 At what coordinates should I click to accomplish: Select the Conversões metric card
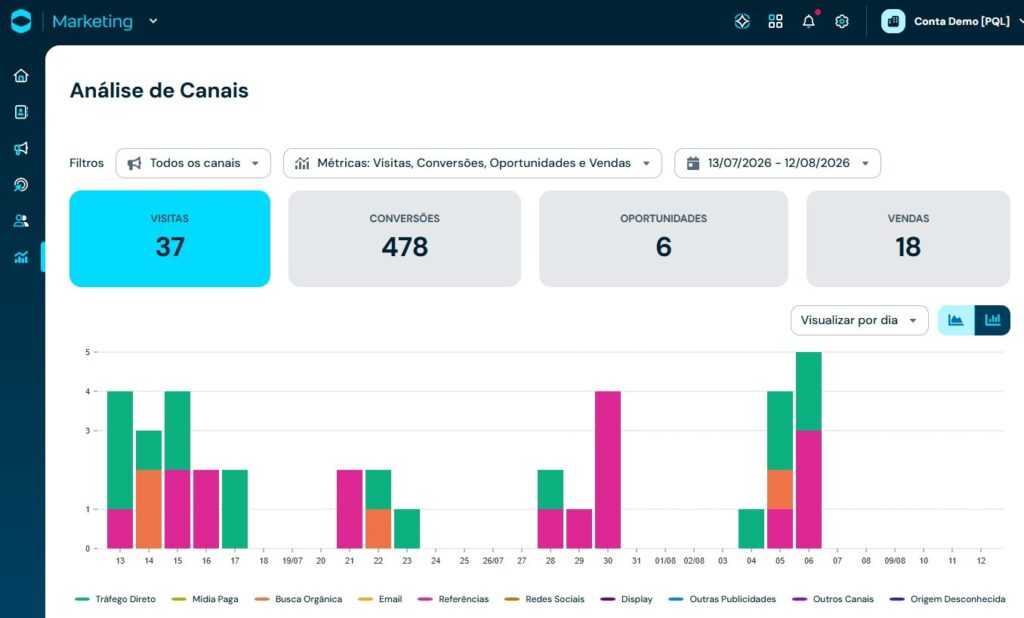click(x=405, y=238)
